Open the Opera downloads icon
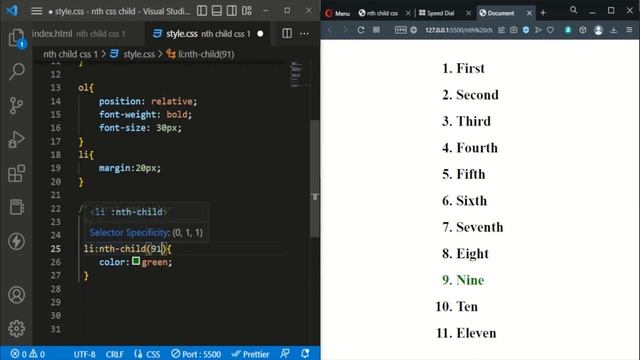This screenshot has height=360, width=640. 613,30
